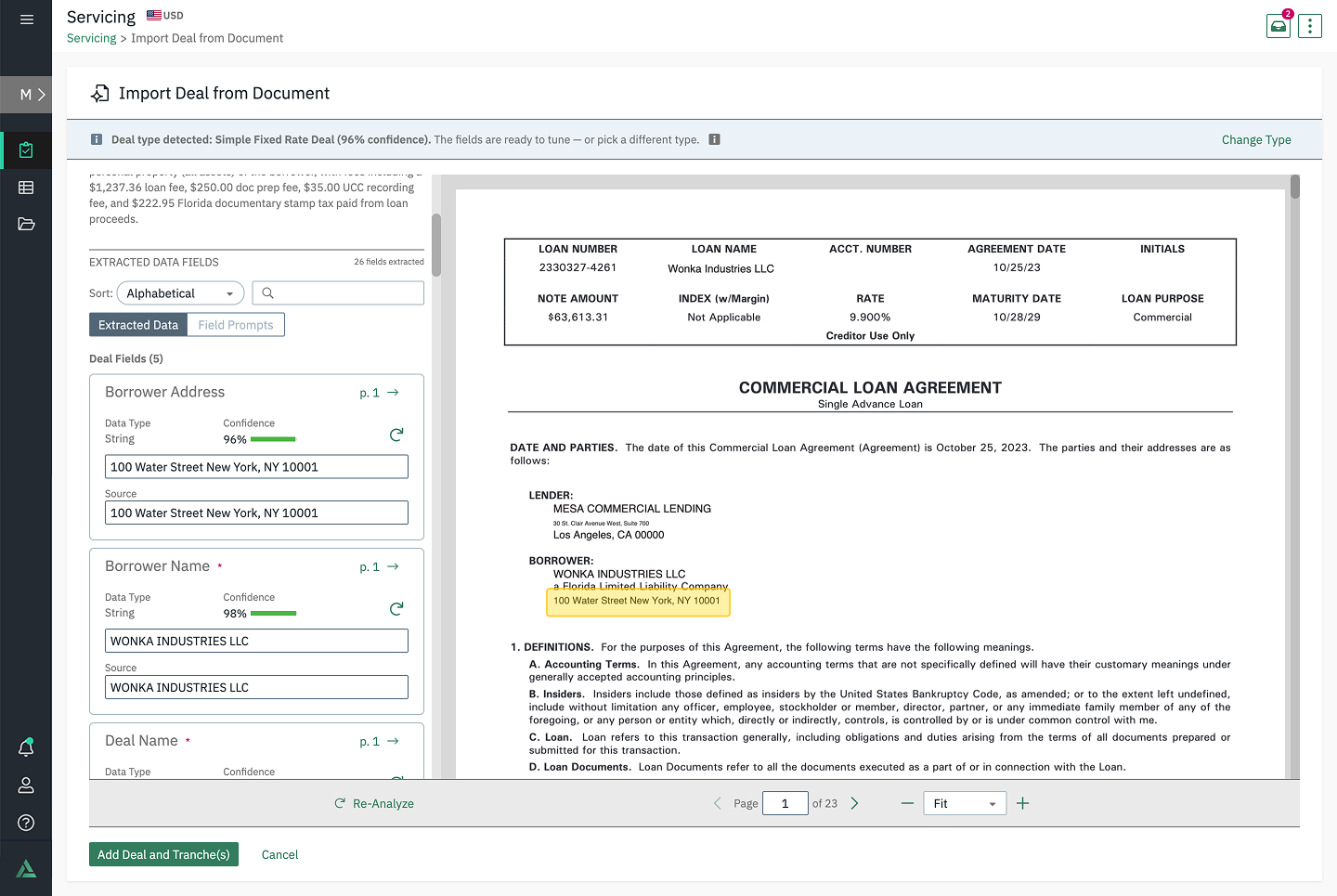1337x896 pixels.
Task: Open the vertical three-dot menu
Action: [1310, 26]
